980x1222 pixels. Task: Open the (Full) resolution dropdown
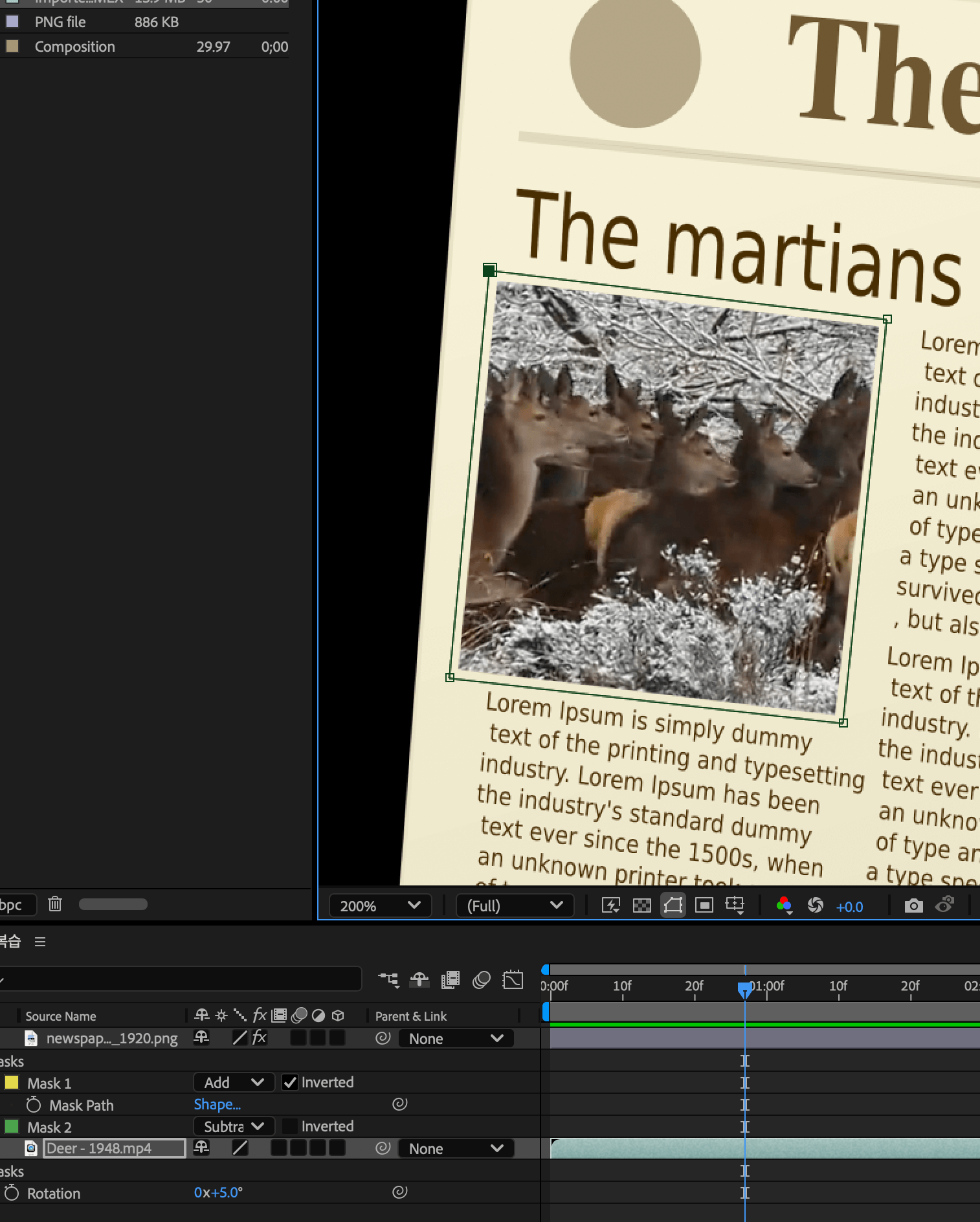515,905
